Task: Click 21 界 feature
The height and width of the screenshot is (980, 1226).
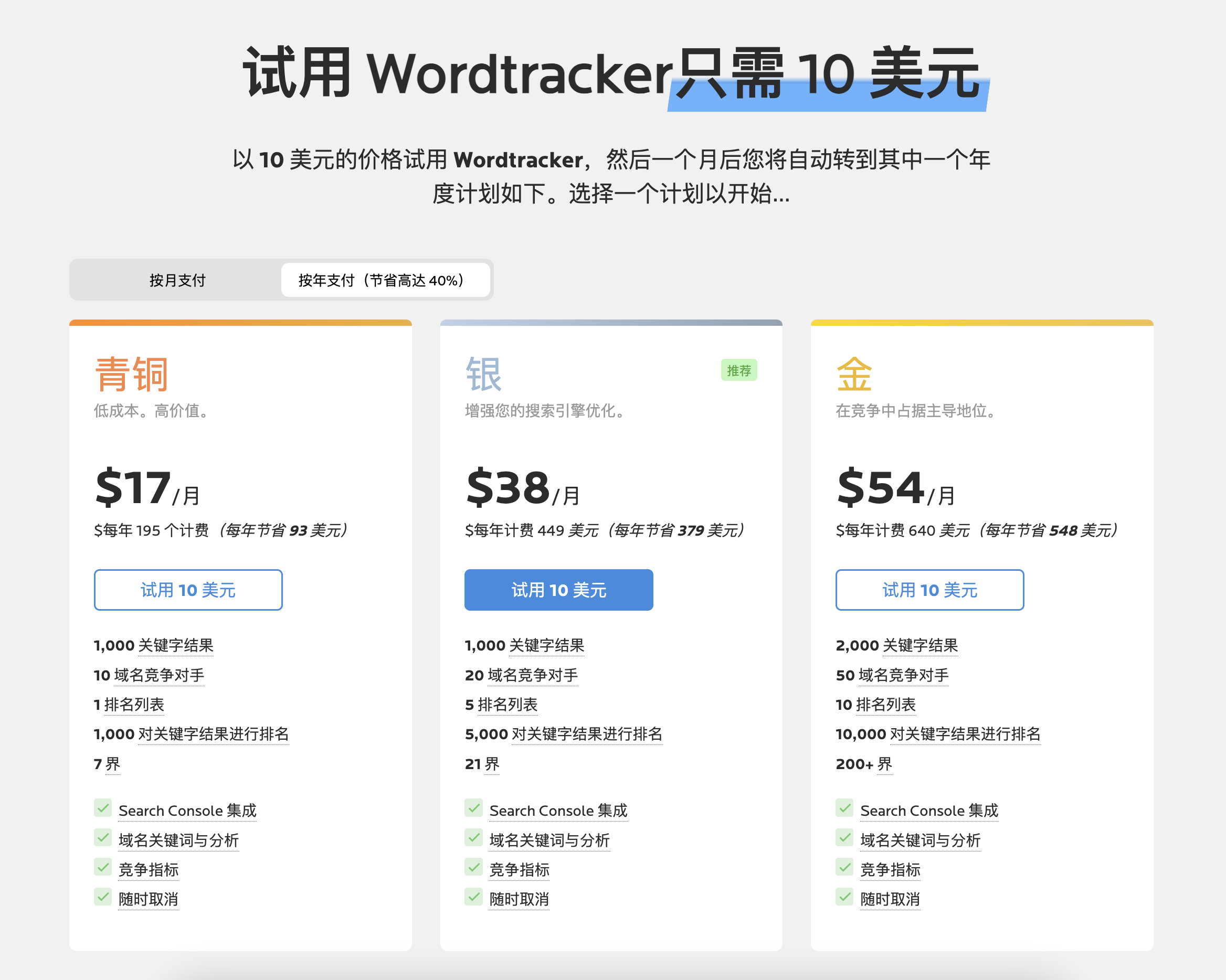Action: click(x=482, y=763)
